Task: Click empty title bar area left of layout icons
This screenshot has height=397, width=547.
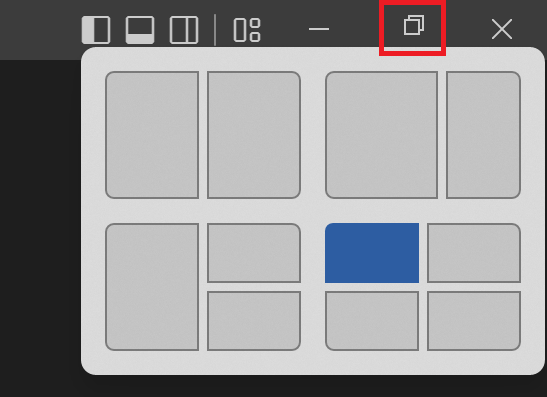Action: pos(38,30)
